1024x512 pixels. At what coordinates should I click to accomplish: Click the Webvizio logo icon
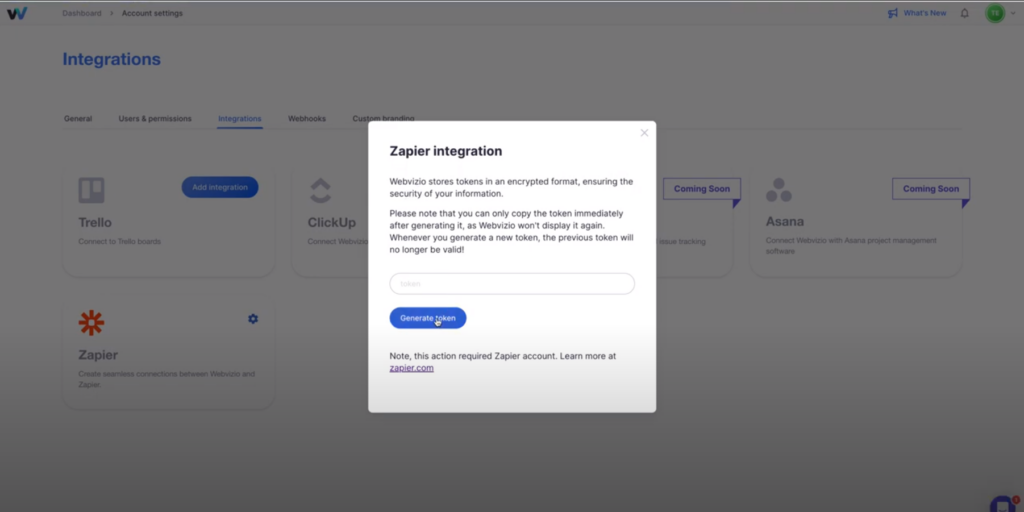pos(17,13)
